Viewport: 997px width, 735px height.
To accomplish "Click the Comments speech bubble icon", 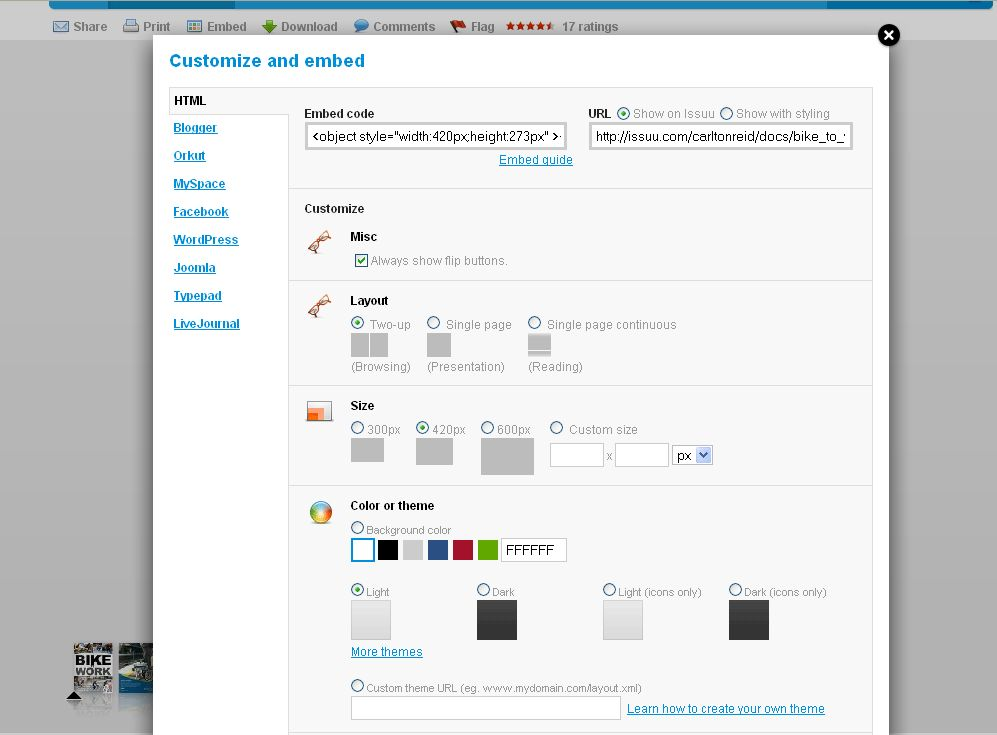I will [361, 26].
